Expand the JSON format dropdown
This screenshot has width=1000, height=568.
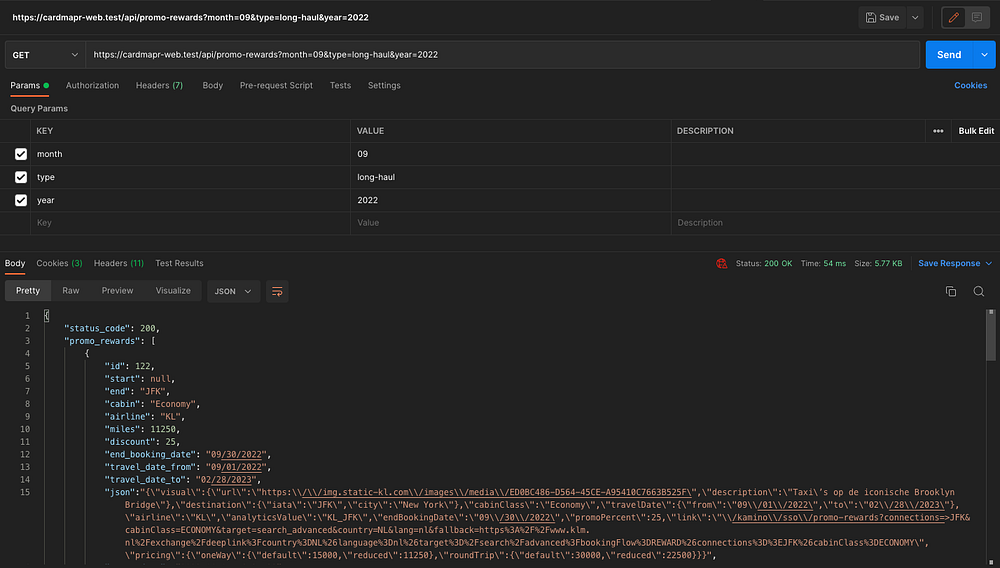(x=233, y=291)
